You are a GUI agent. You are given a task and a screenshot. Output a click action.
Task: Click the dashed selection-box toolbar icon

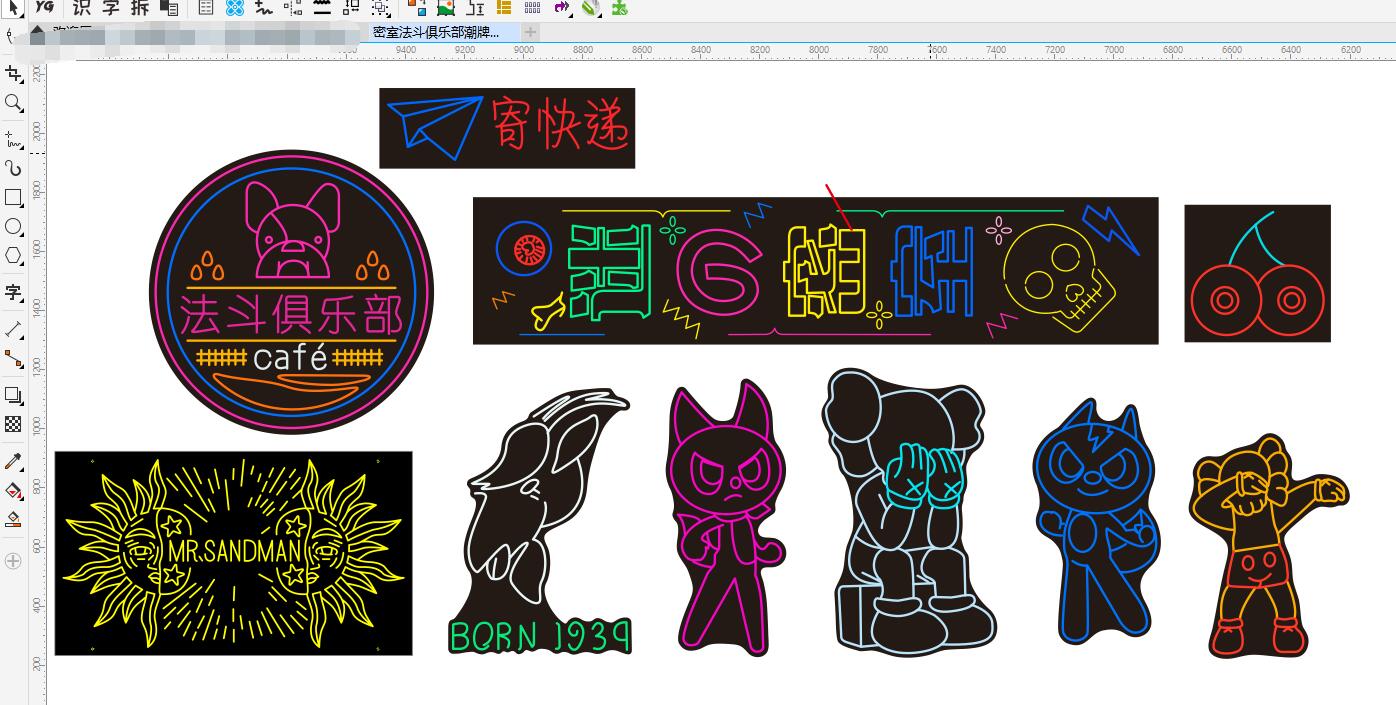click(x=381, y=7)
